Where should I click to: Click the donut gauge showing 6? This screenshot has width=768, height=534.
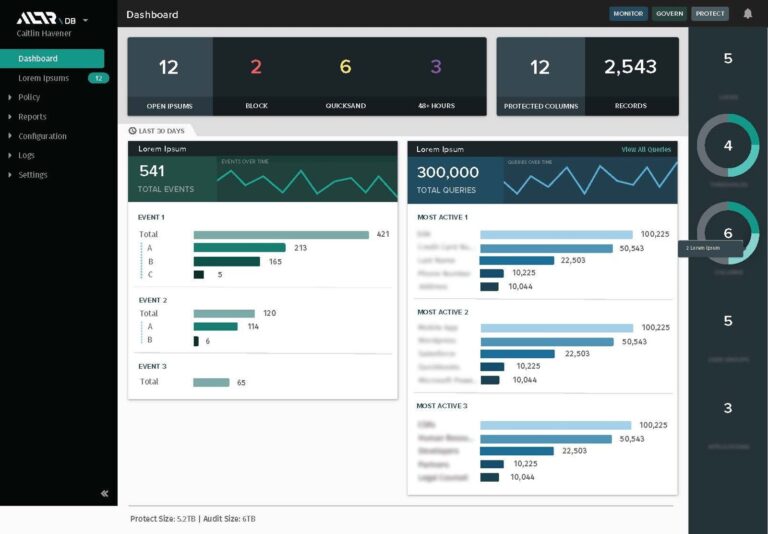[728, 233]
